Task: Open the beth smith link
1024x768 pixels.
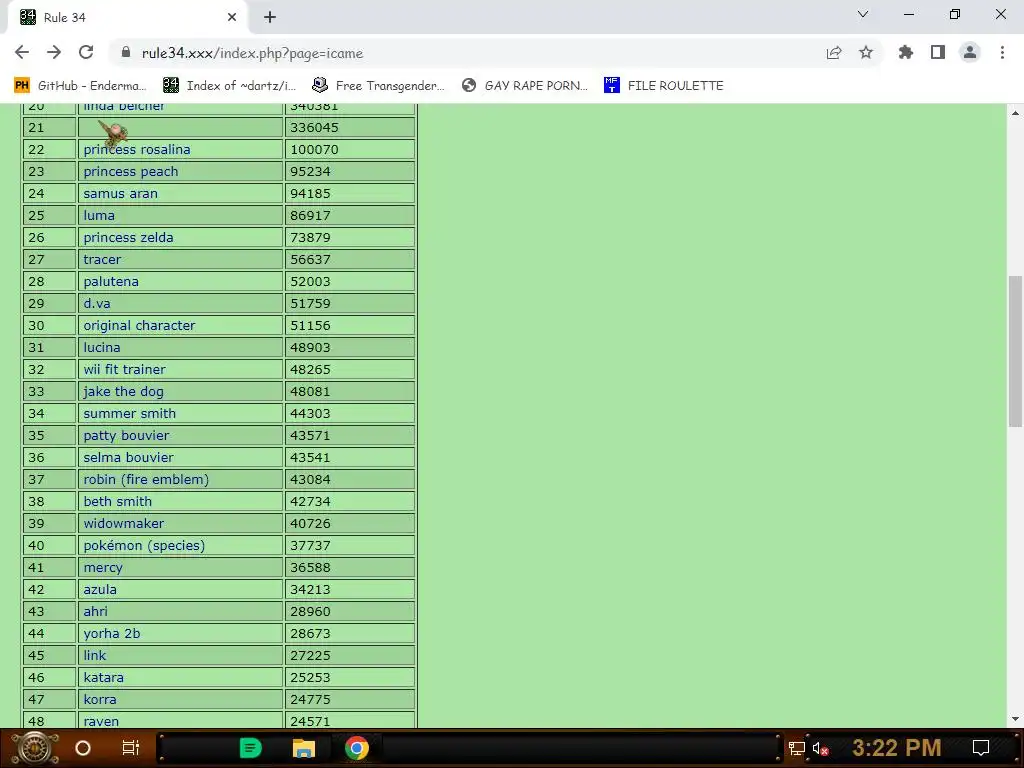Action: (118, 501)
